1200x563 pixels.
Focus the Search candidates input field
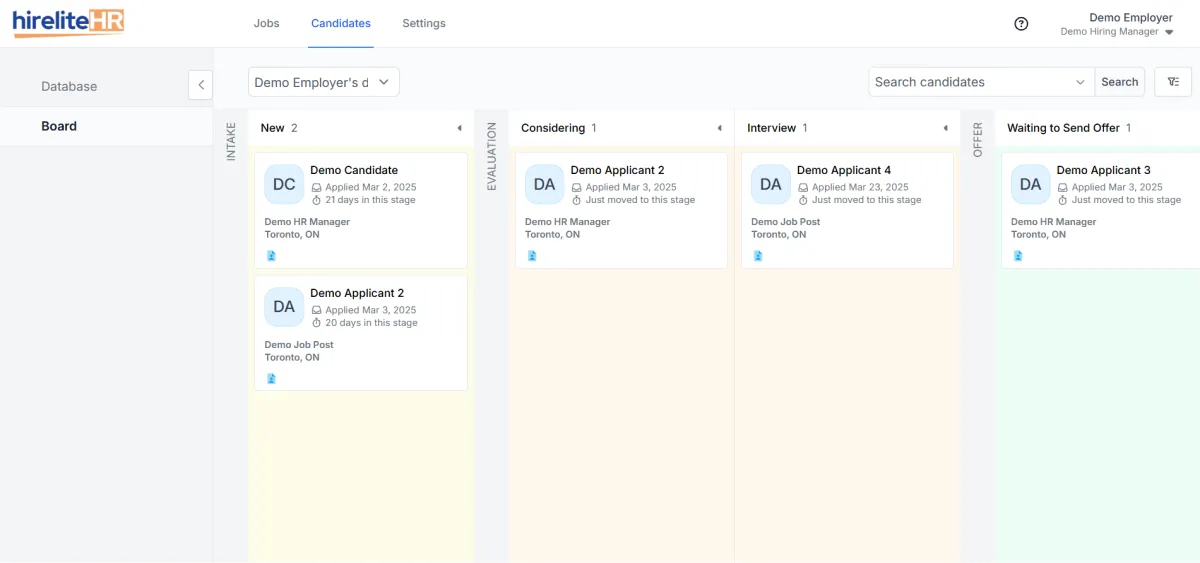(x=970, y=82)
